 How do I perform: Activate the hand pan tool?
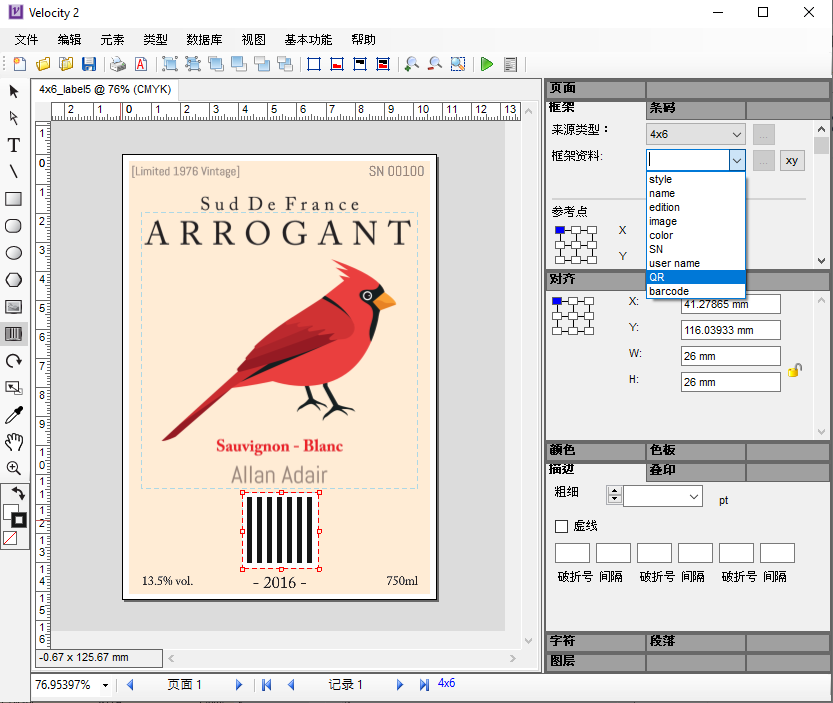tap(14, 441)
